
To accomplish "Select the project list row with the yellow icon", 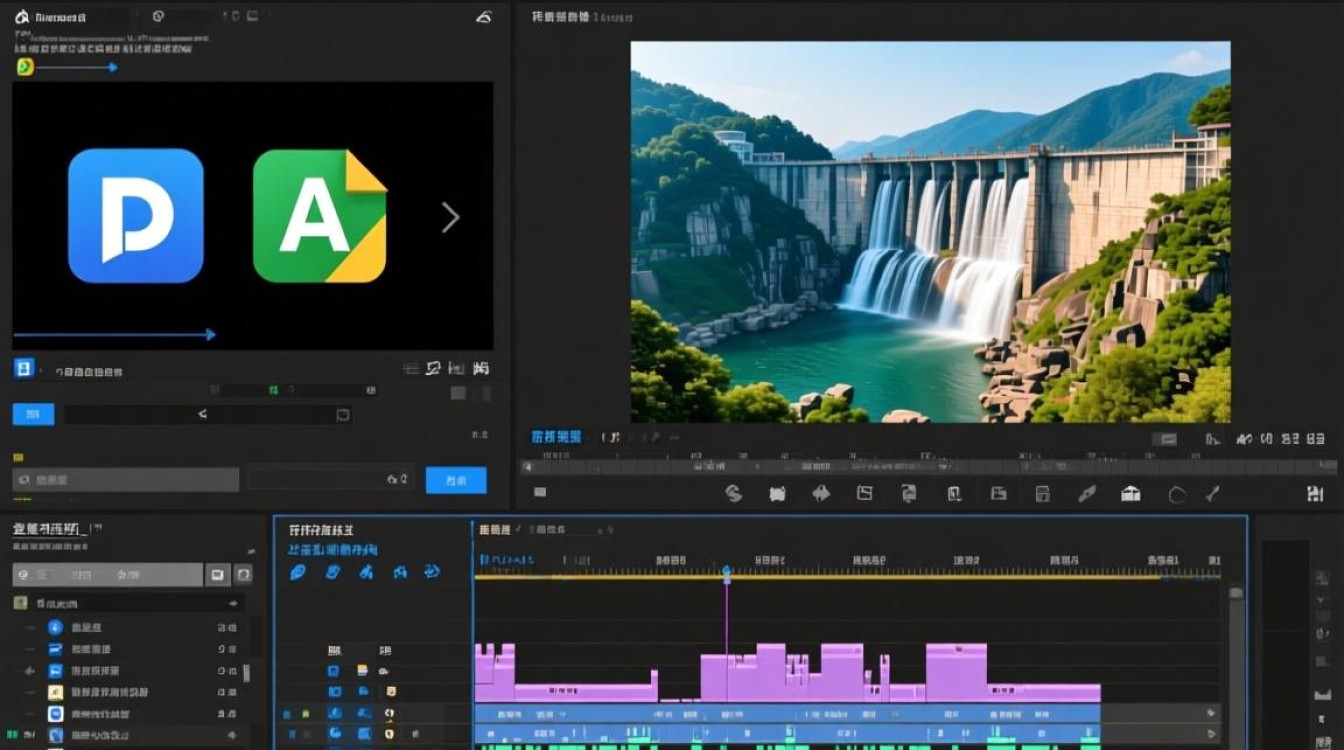I will [x=140, y=692].
